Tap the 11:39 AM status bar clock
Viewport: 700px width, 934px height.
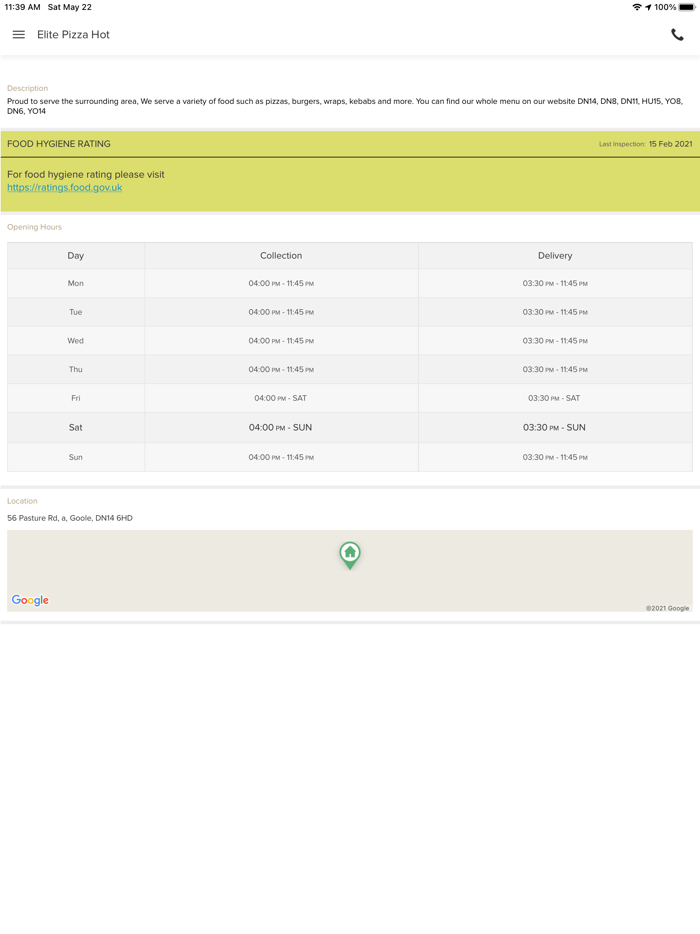[x=23, y=7]
